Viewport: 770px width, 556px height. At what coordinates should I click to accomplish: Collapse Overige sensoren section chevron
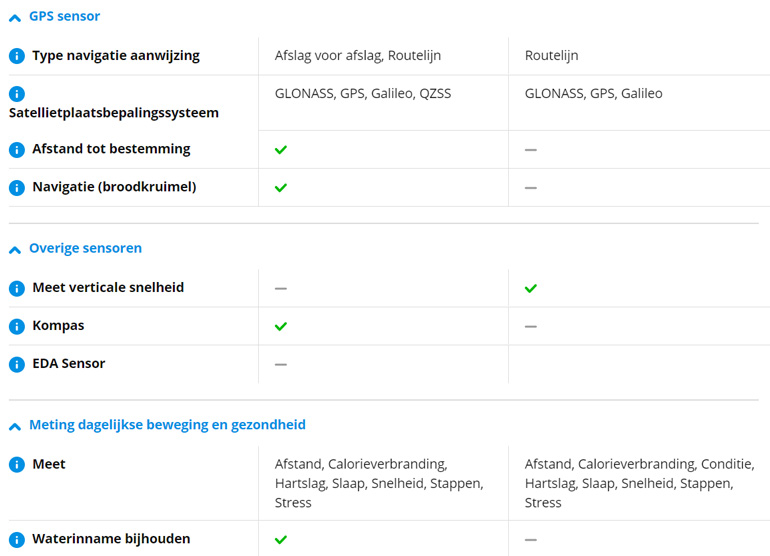click(15, 250)
